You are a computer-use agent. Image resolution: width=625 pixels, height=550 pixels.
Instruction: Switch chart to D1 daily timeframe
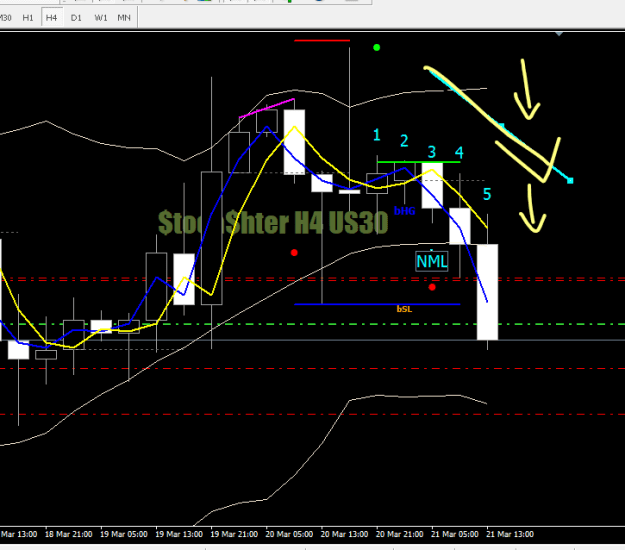[x=76, y=18]
